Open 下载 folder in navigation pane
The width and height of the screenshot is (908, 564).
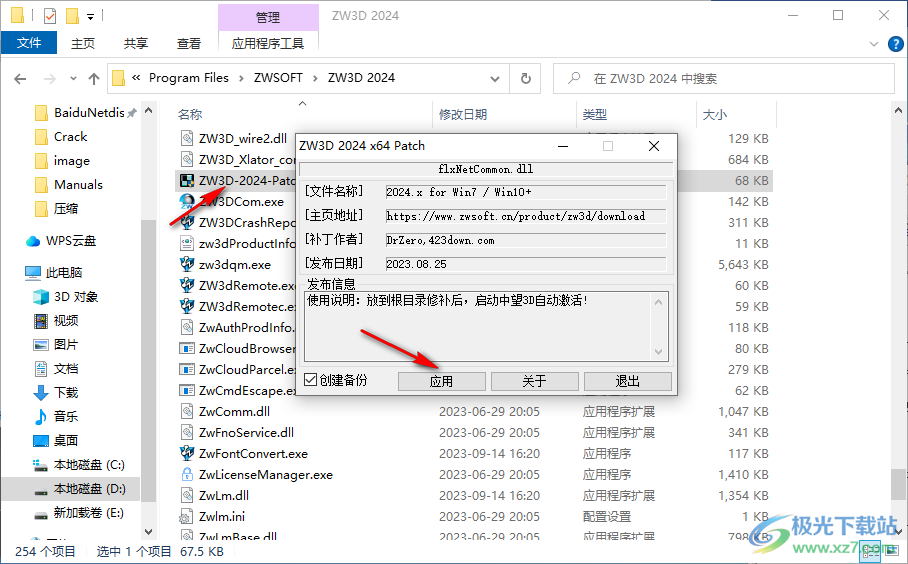[65, 393]
